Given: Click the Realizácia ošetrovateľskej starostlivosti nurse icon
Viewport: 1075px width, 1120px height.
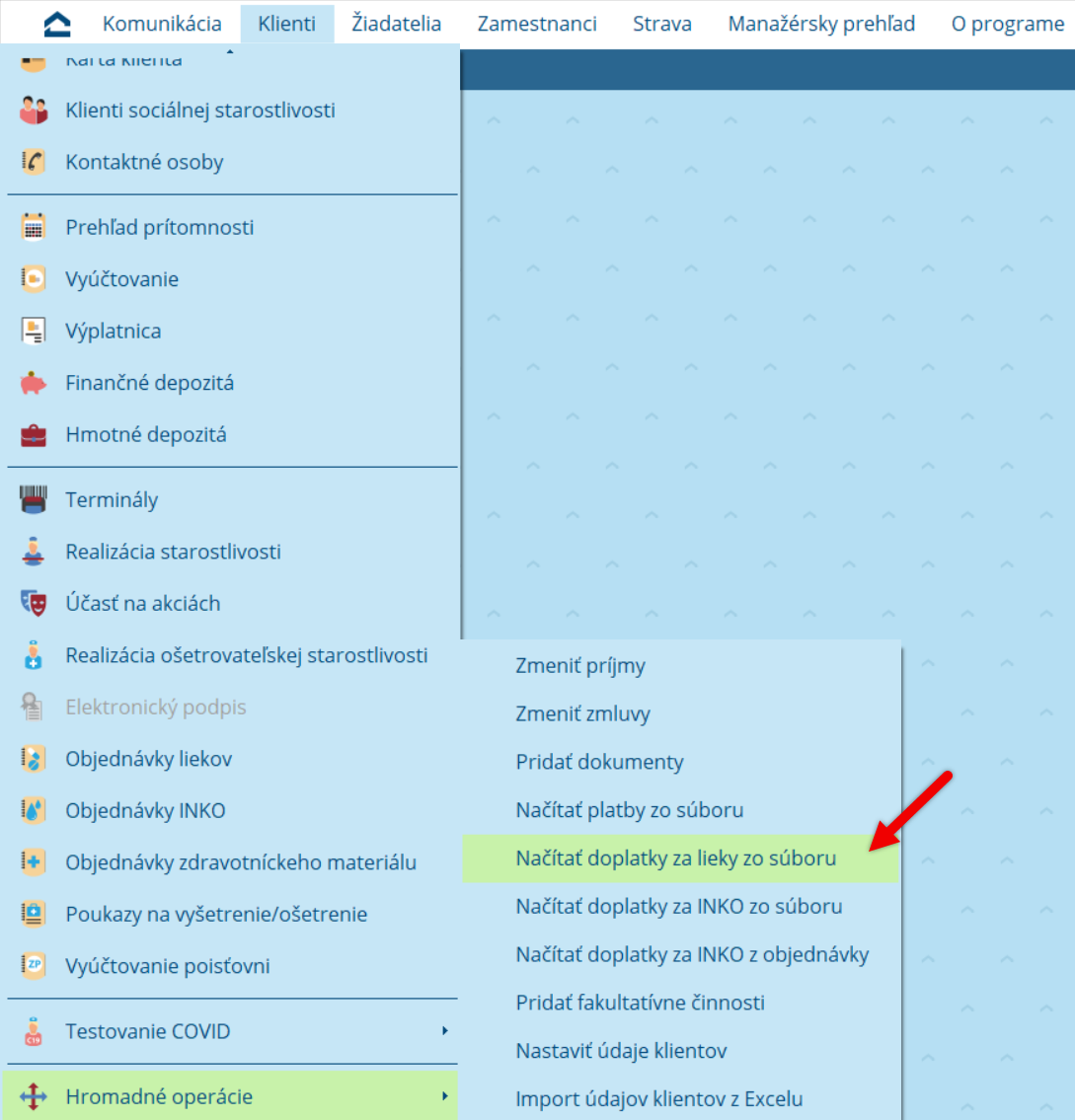Looking at the screenshot, I should pos(33,655).
